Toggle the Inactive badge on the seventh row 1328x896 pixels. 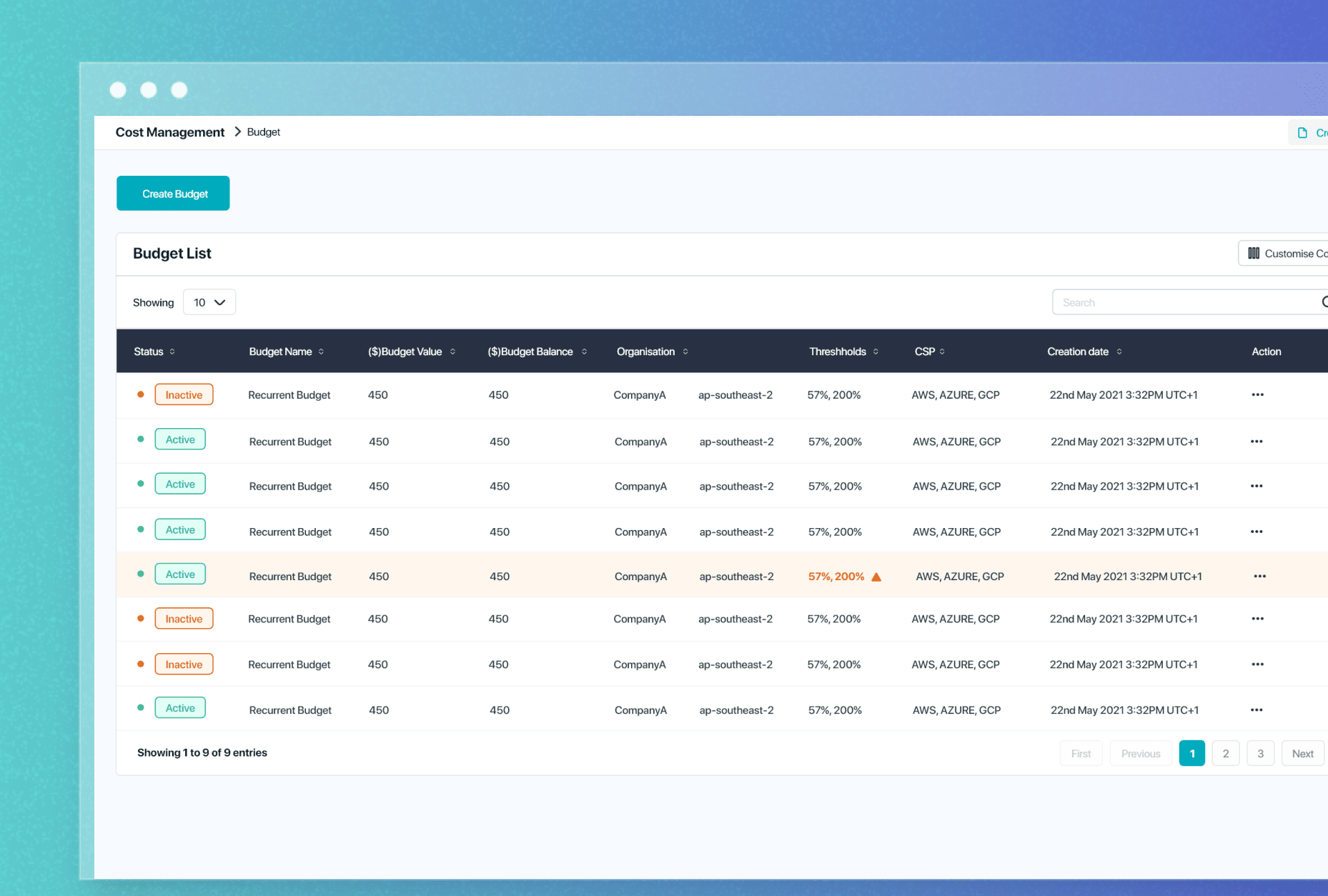click(x=184, y=664)
